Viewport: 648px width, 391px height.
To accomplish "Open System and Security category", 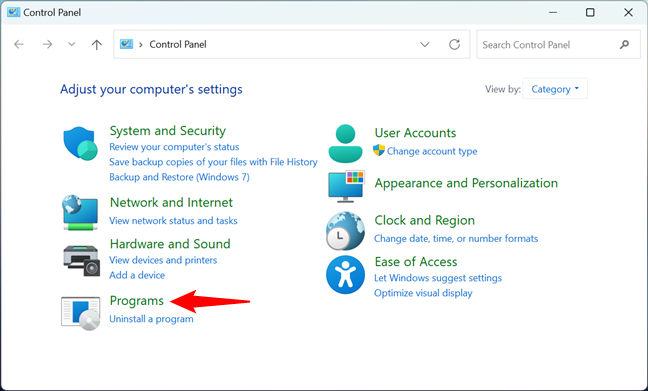I will (167, 131).
